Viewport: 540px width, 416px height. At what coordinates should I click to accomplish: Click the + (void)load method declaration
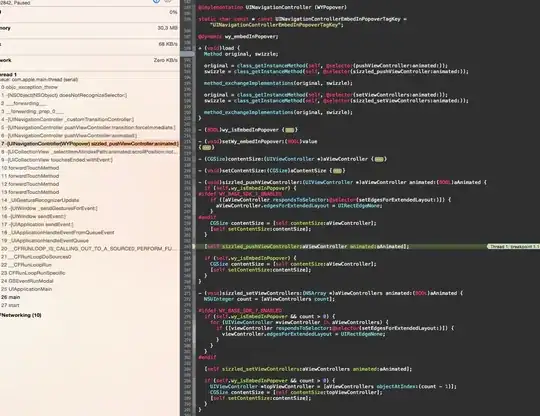tap(219, 48)
